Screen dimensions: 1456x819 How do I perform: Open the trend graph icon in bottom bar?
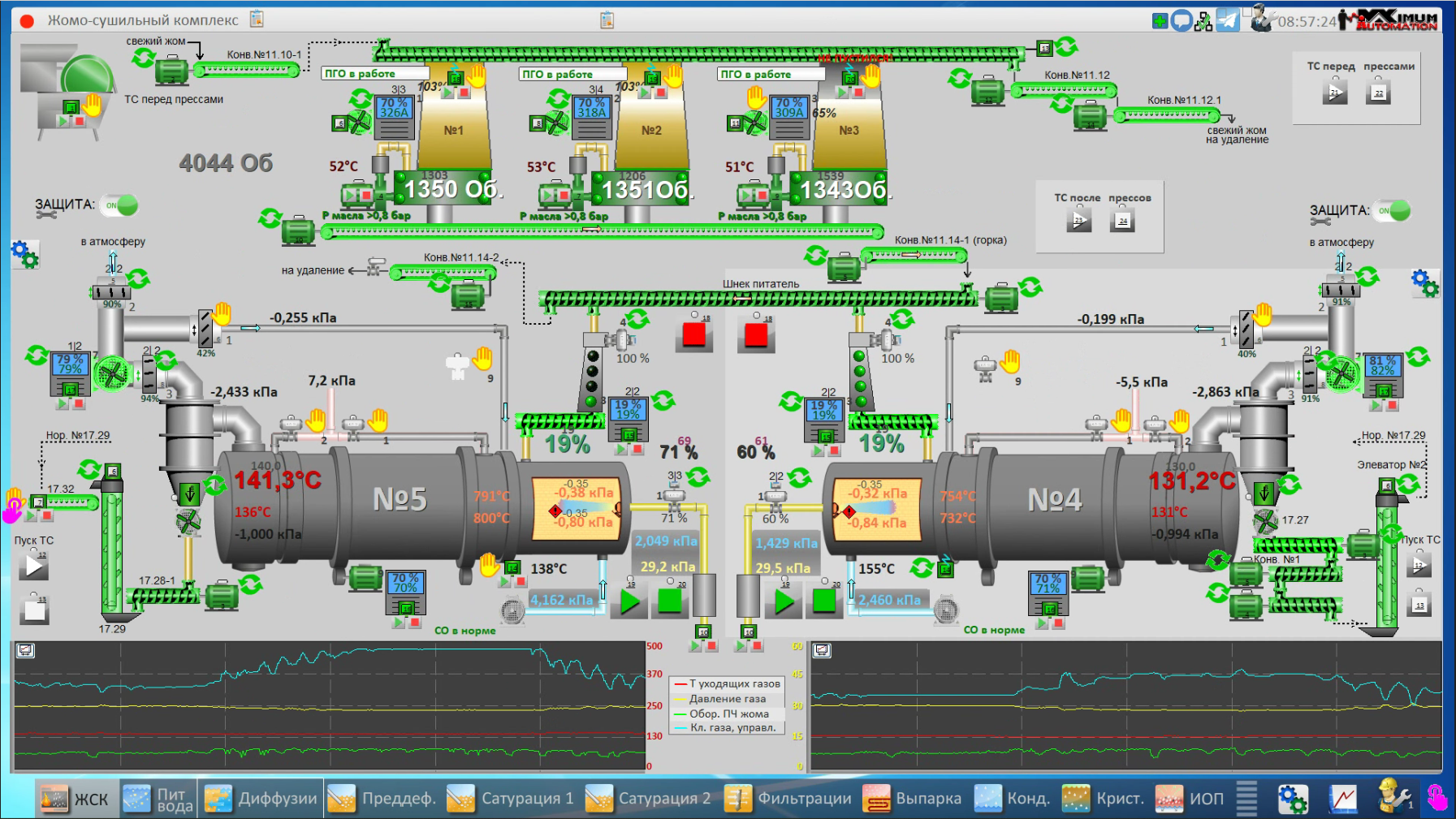pyautogui.click(x=1342, y=799)
